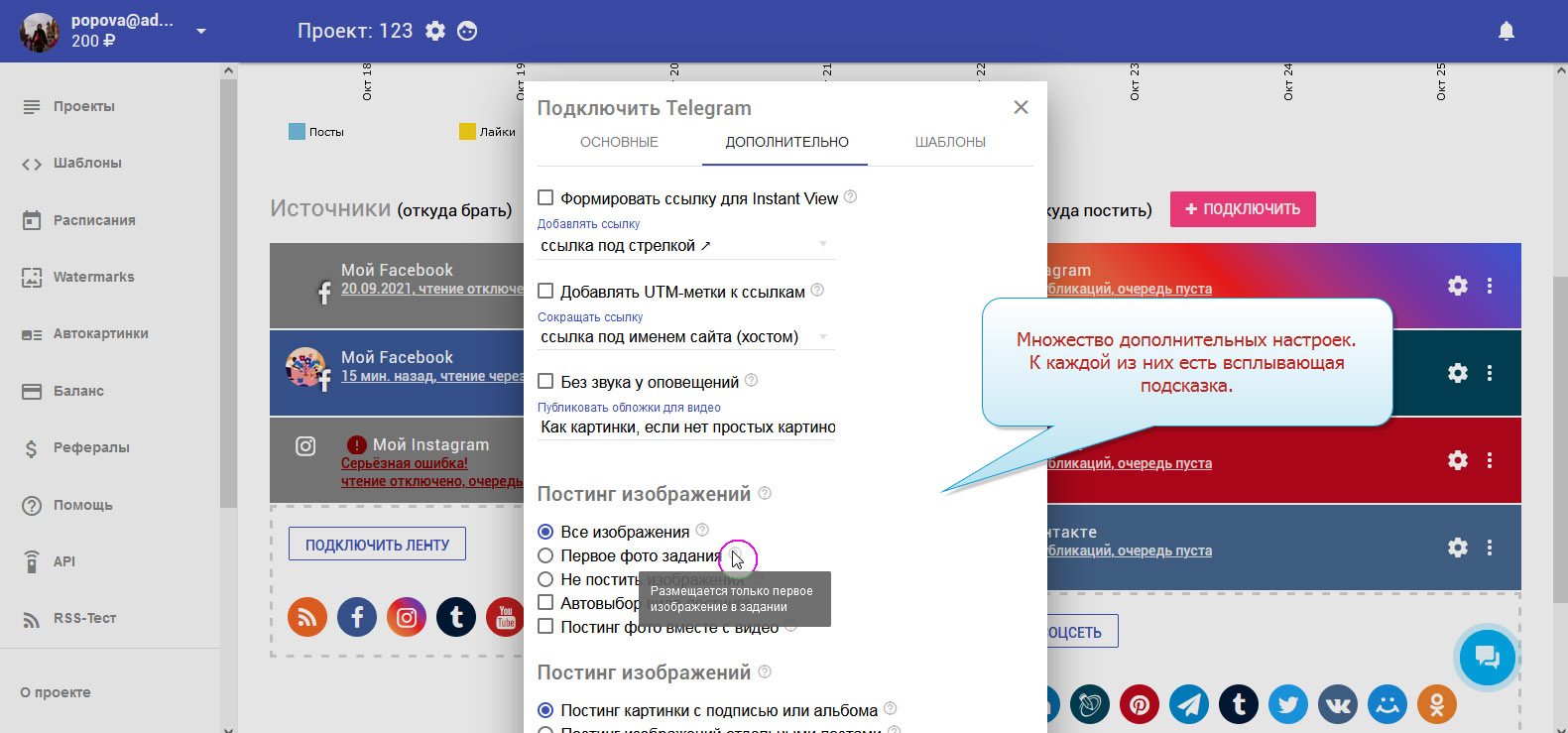Pick the Odnoklassniki network icon
Viewport: 1568px width, 733px height.
pyautogui.click(x=1436, y=705)
